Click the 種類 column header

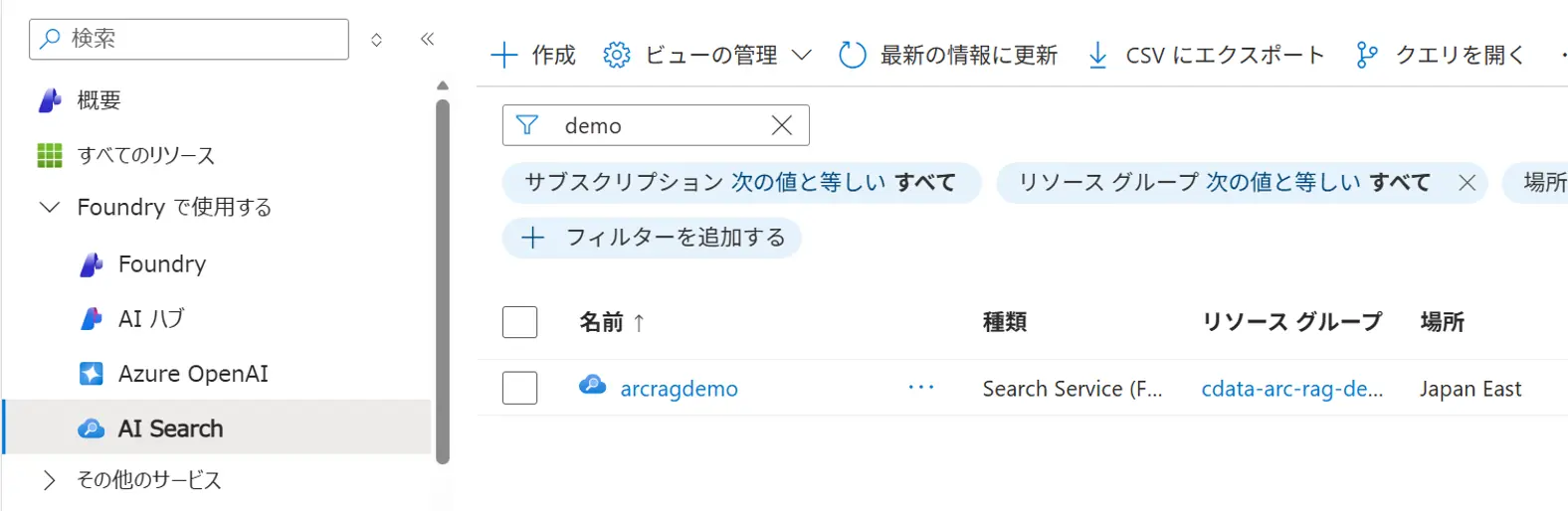coord(1005,321)
